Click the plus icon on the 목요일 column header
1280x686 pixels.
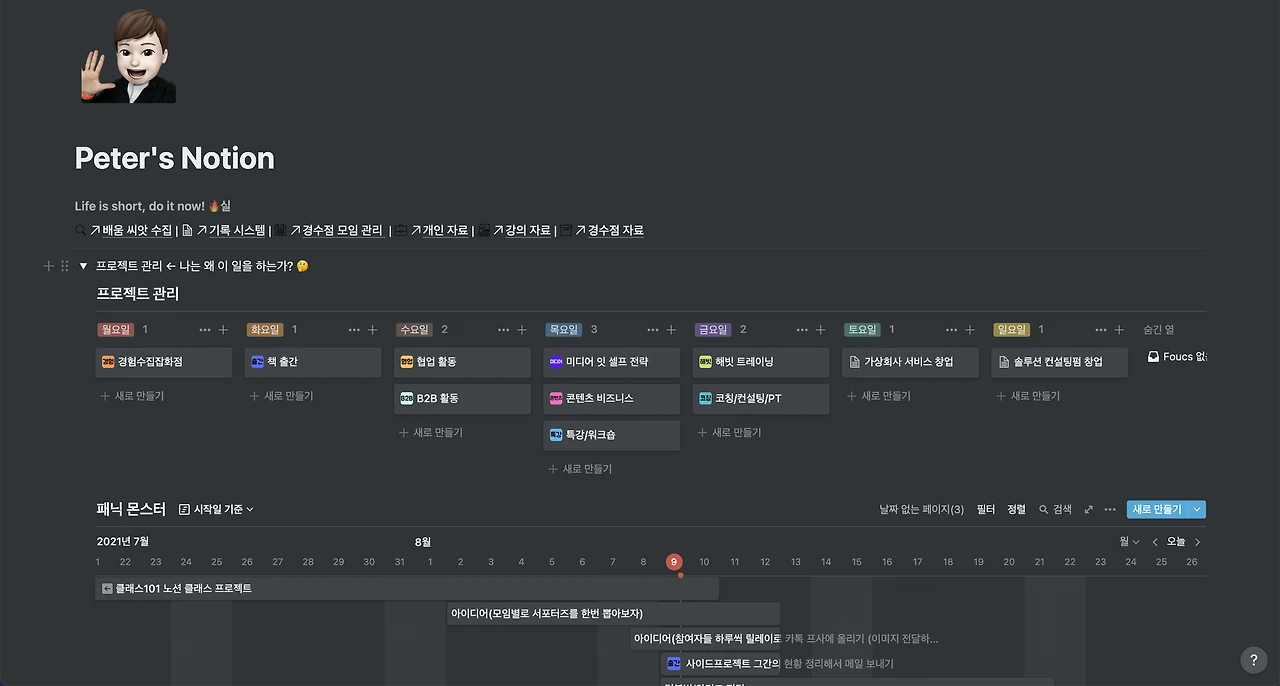pos(670,329)
